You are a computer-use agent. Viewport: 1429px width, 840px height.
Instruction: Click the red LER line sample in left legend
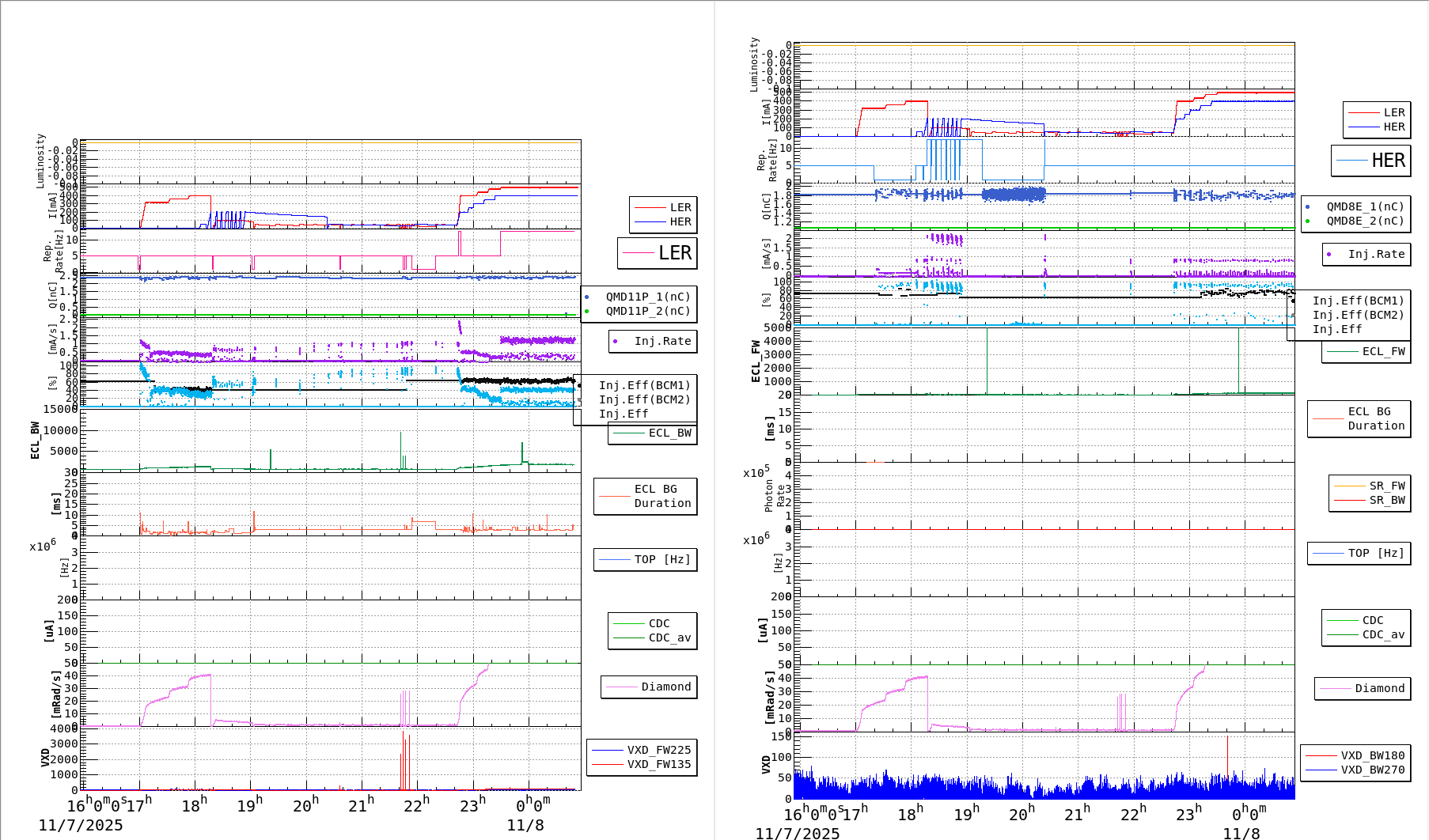pos(650,207)
